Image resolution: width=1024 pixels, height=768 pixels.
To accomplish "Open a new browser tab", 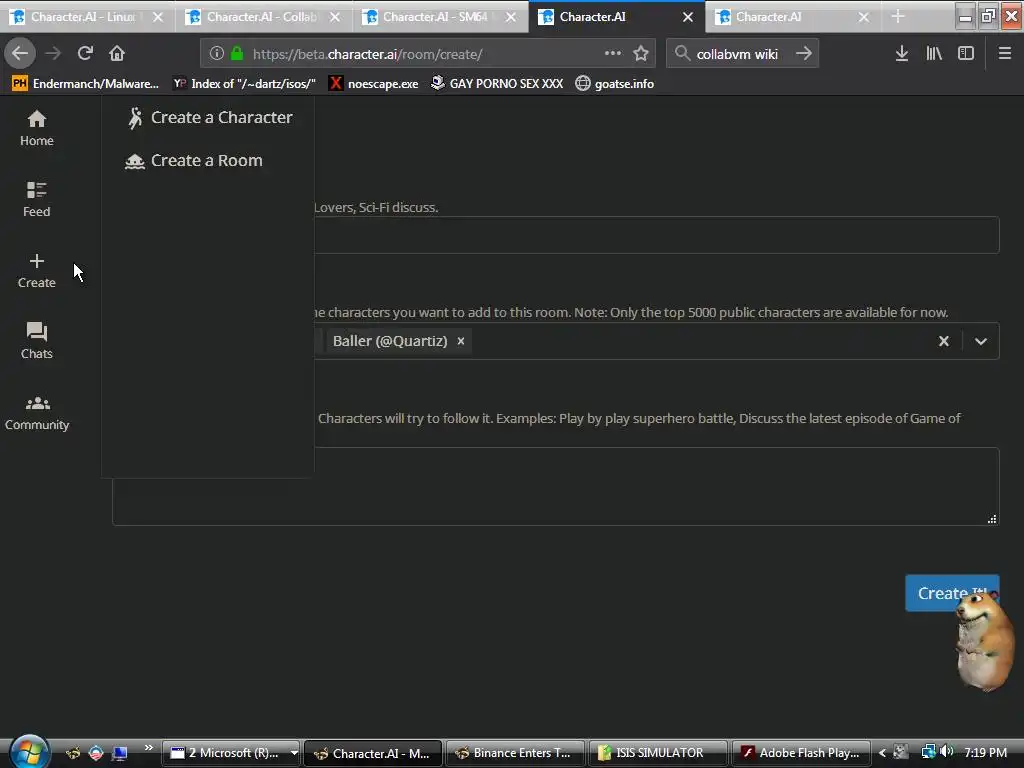I will pyautogui.click(x=898, y=17).
